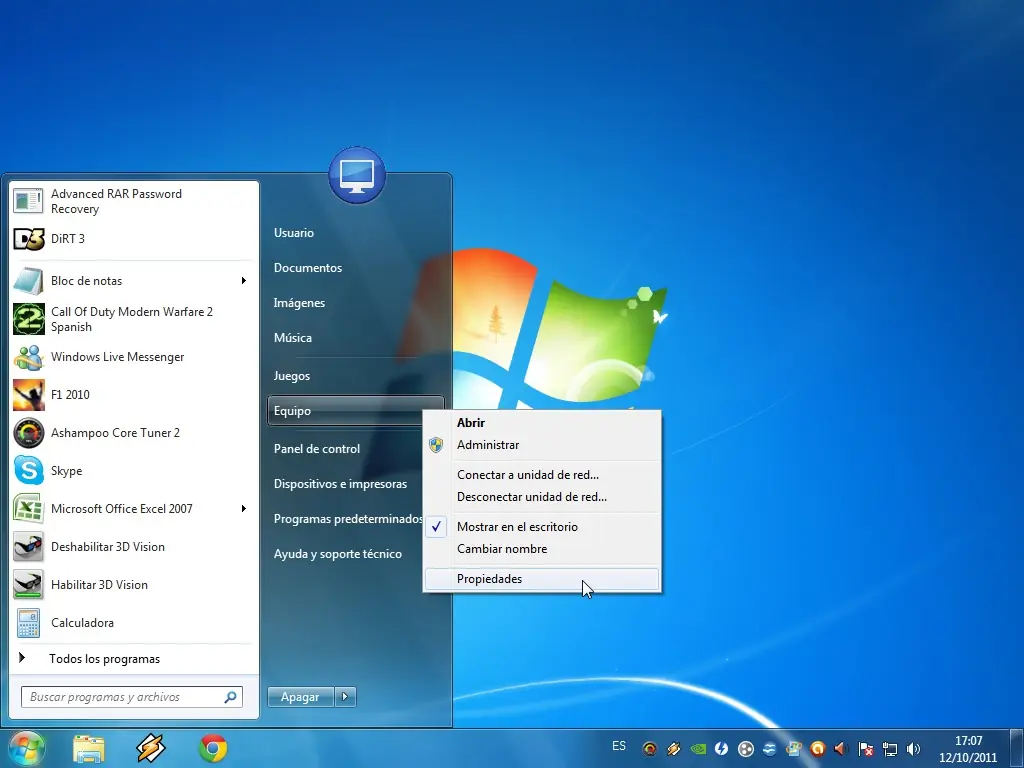Click the blue lightning bolt tray icon
Screen dimensions: 1024x768
pos(722,749)
